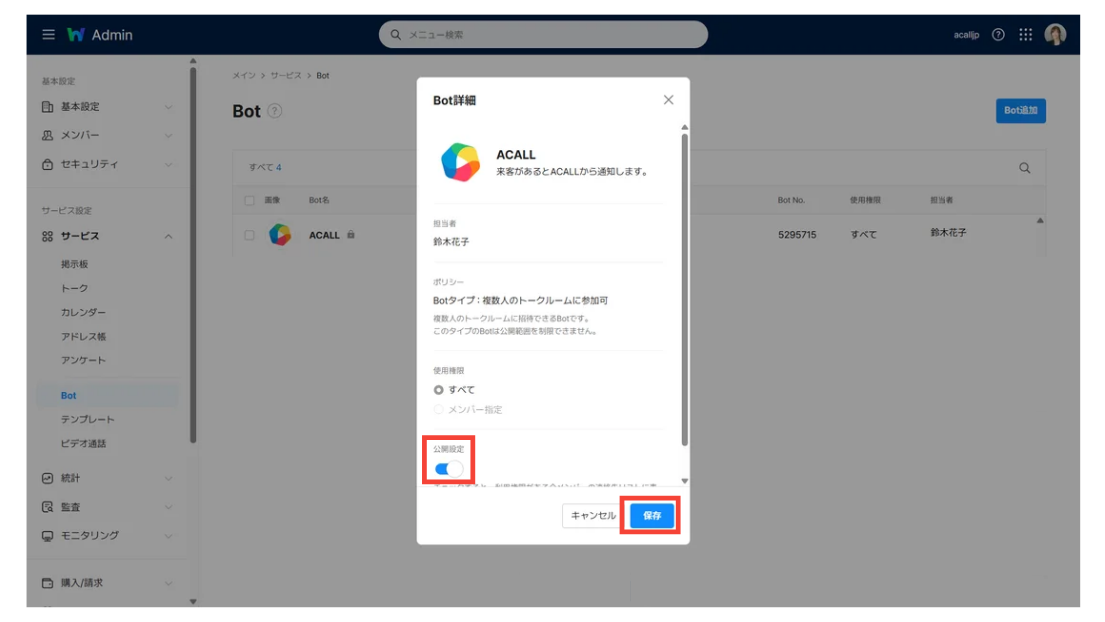
Task: Open the apps grid icon
Action: [1025, 35]
